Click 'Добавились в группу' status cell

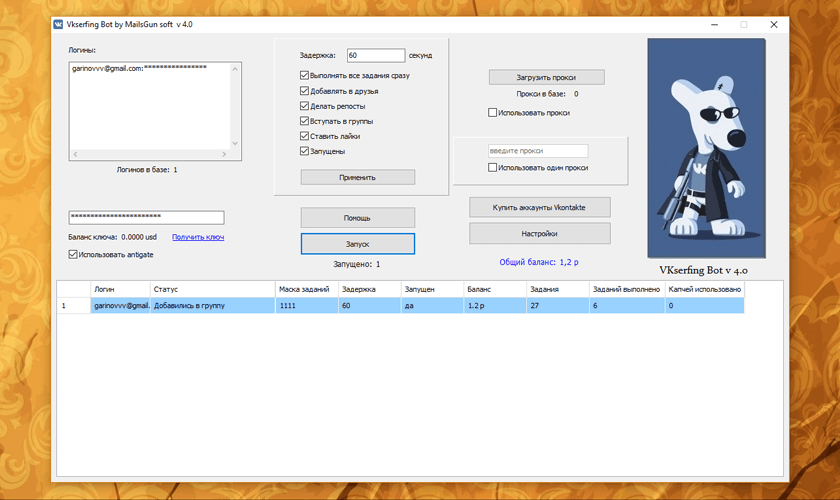coord(213,305)
